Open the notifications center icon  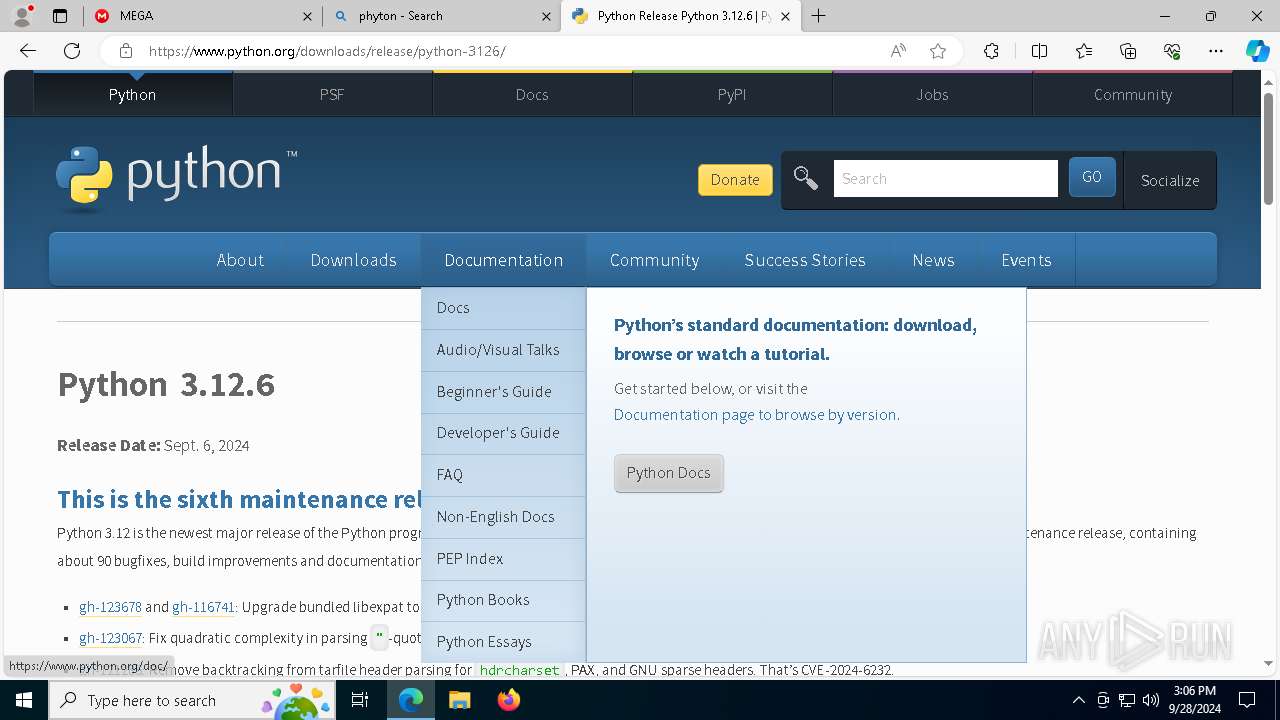pos(1247,700)
